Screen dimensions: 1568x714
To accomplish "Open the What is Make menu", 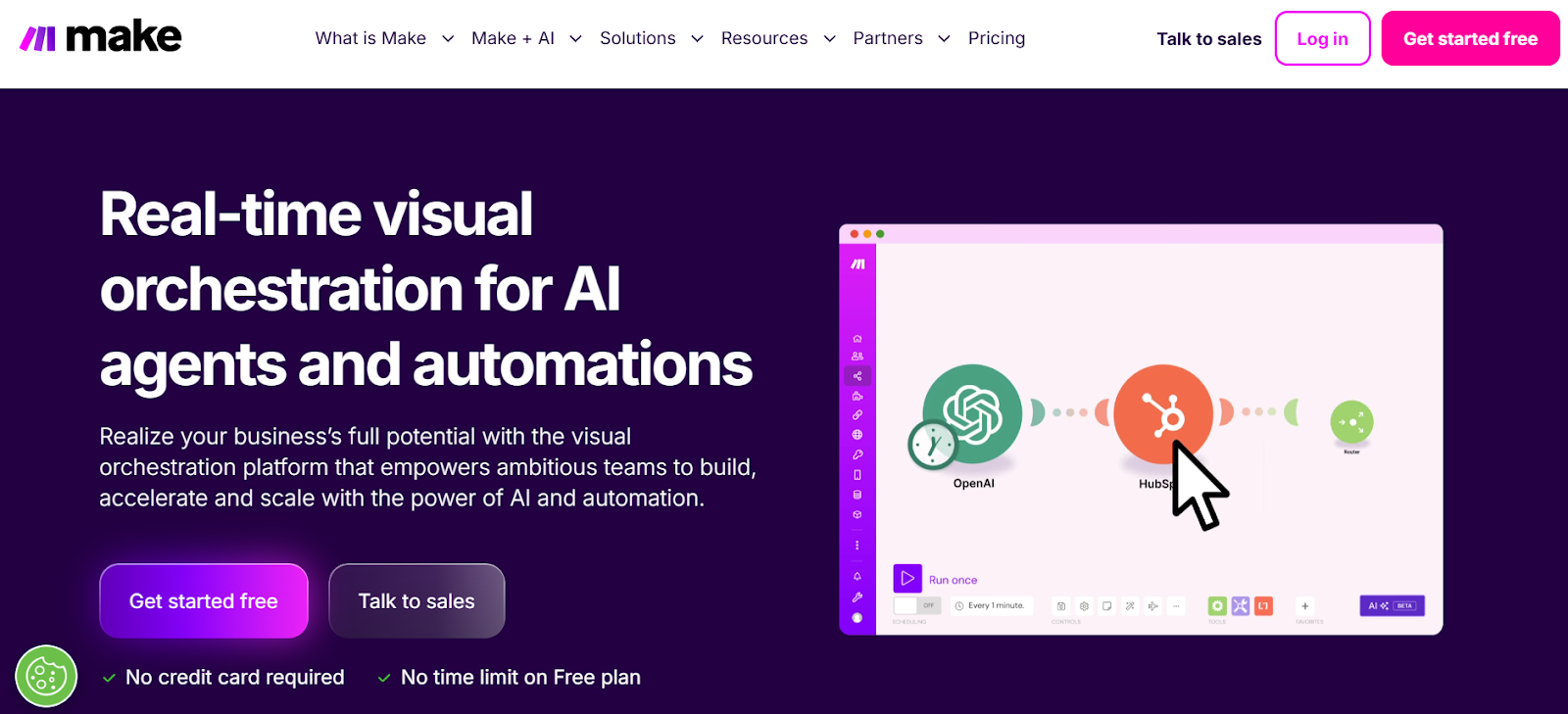I will click(370, 38).
